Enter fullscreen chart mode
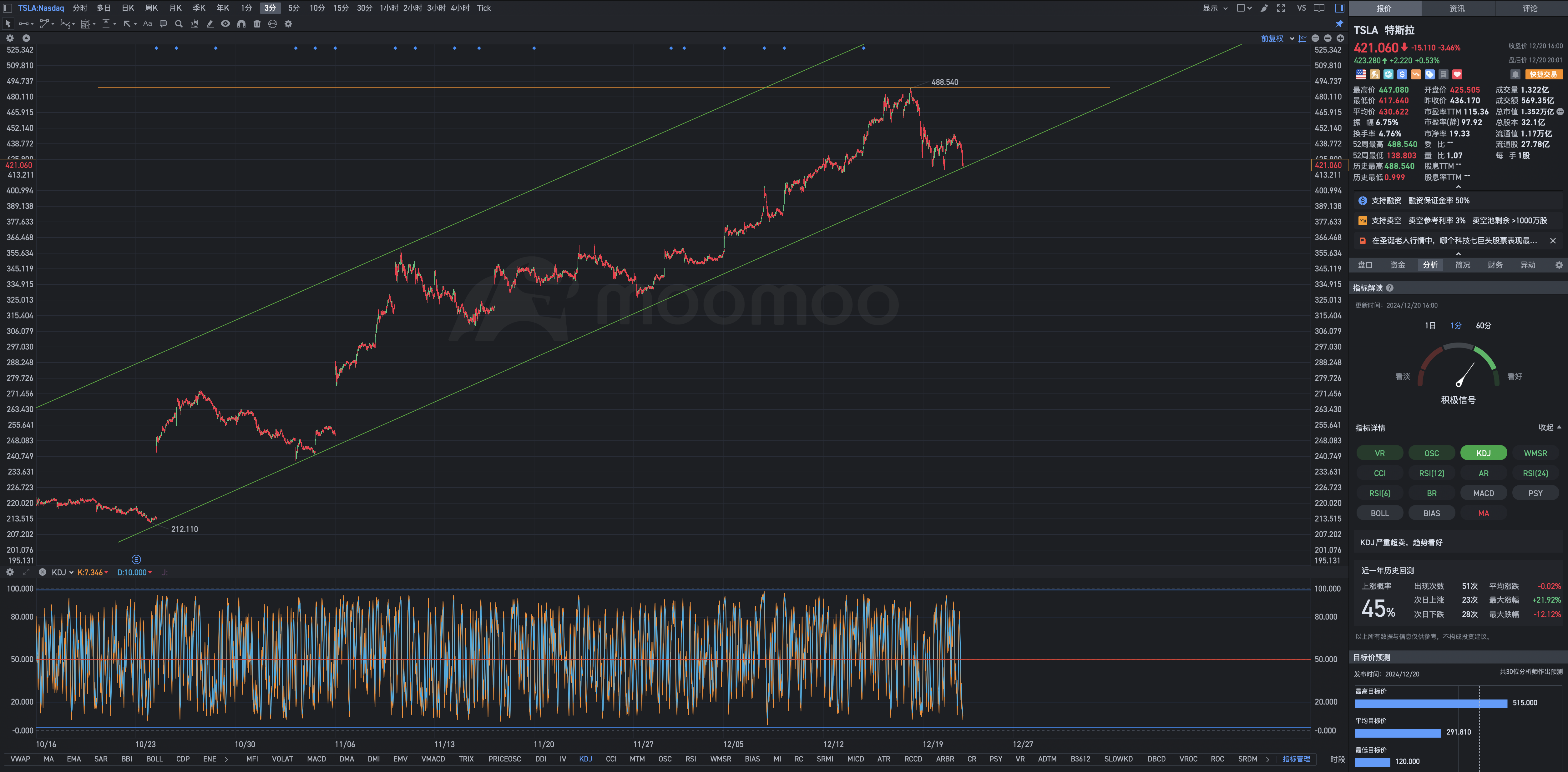1568x772 pixels. pos(1281,8)
